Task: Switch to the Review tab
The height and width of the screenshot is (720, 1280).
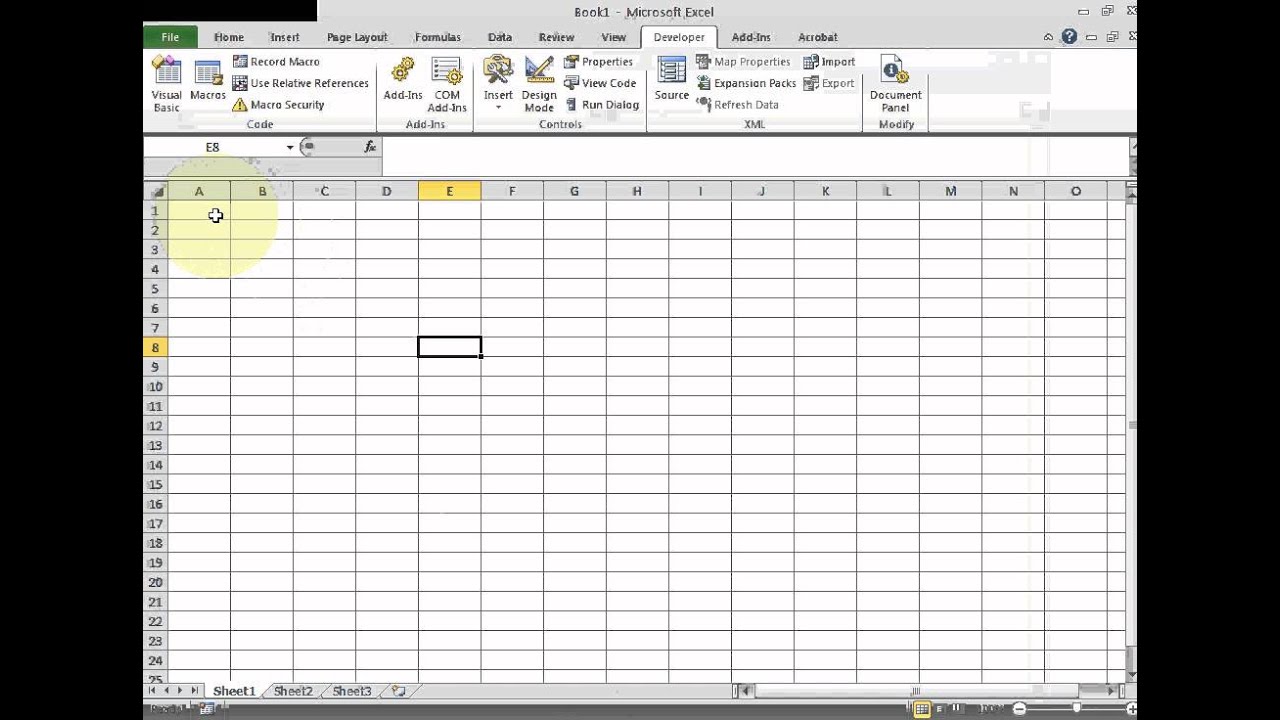Action: [557, 37]
